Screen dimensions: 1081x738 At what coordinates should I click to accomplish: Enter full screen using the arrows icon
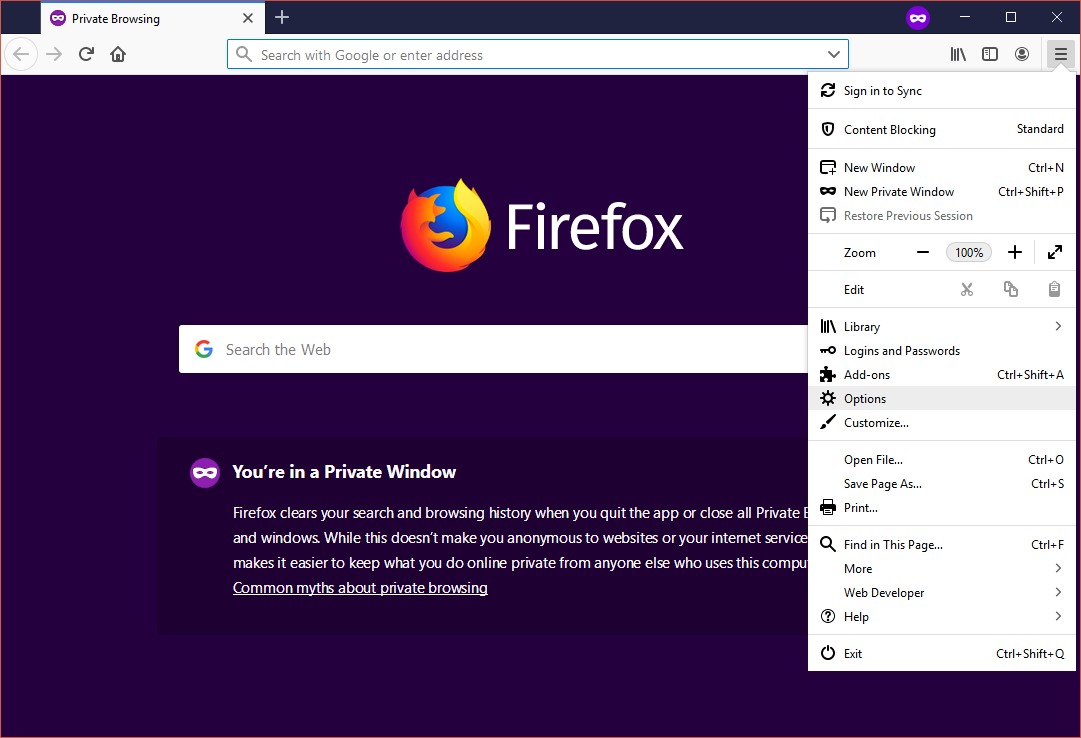(1055, 252)
